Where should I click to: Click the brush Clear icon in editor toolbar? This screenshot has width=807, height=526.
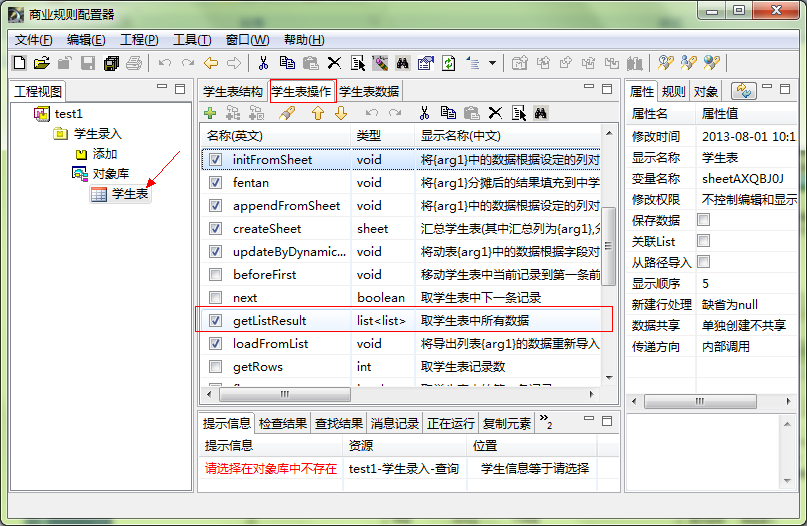click(287, 113)
